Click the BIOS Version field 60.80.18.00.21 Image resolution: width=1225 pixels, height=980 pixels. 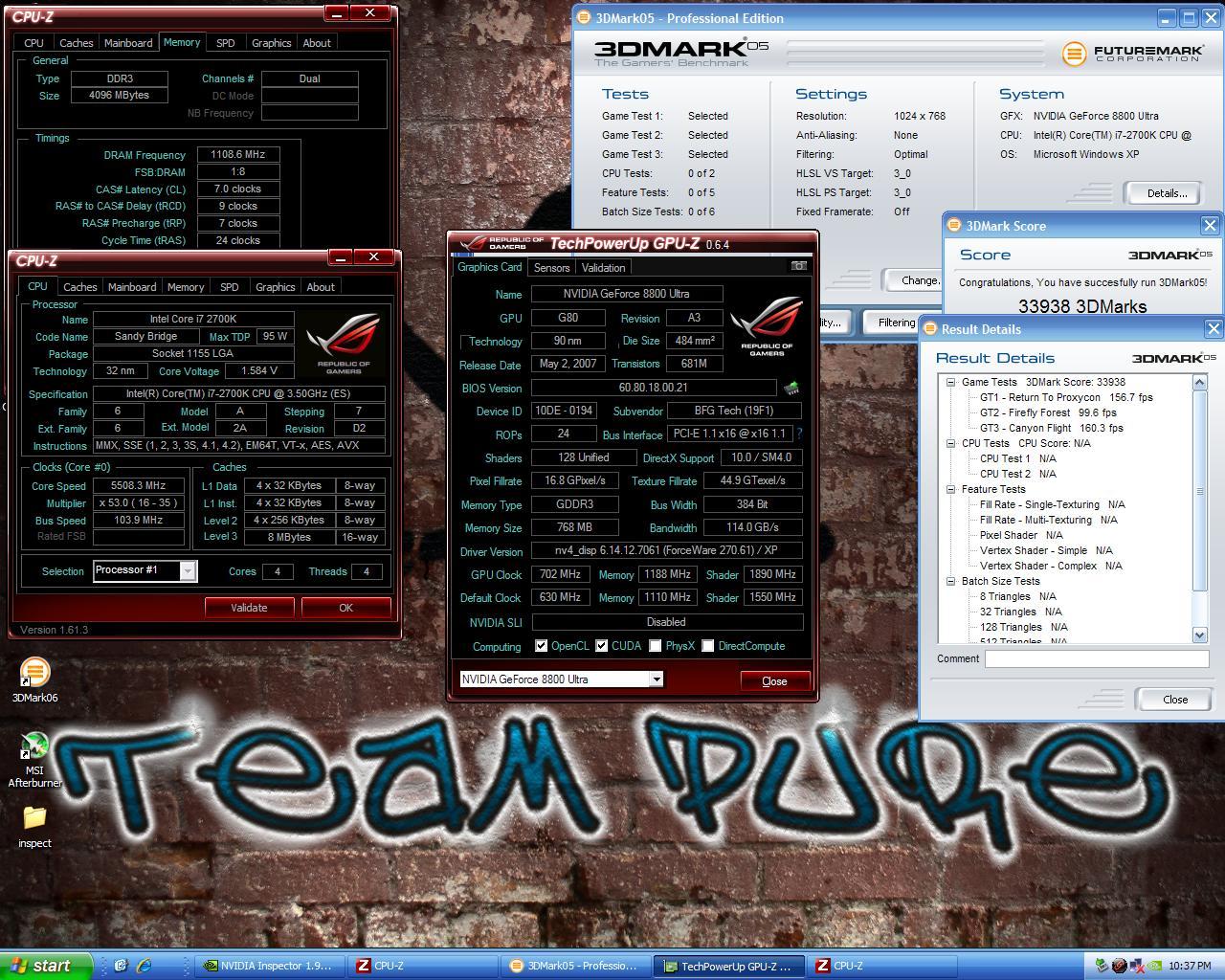pos(654,388)
